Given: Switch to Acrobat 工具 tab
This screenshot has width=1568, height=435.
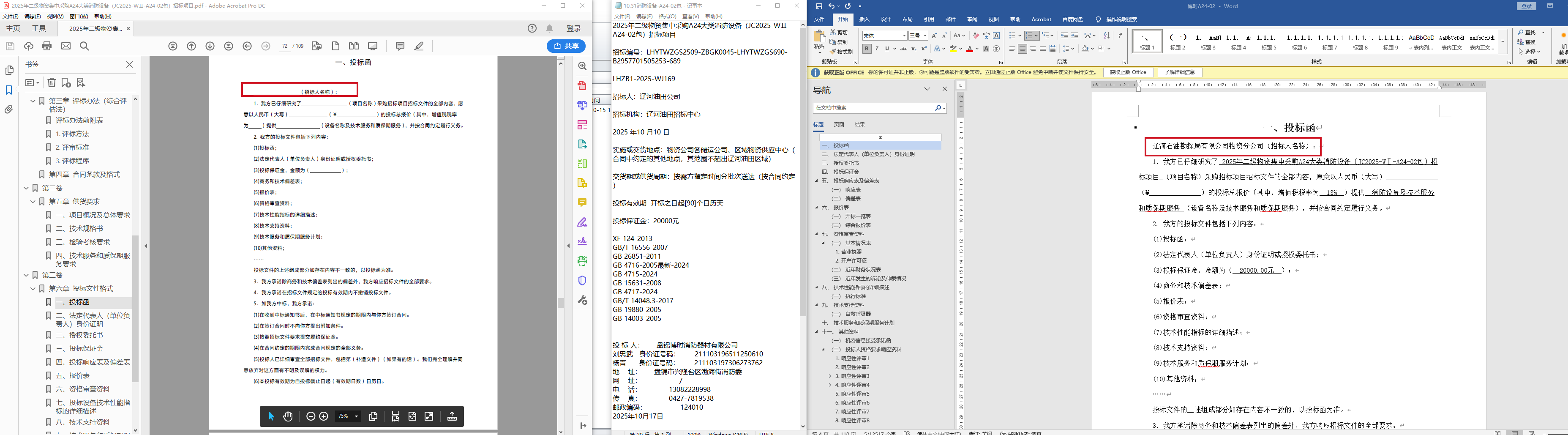Looking at the screenshot, I should coord(39,29).
